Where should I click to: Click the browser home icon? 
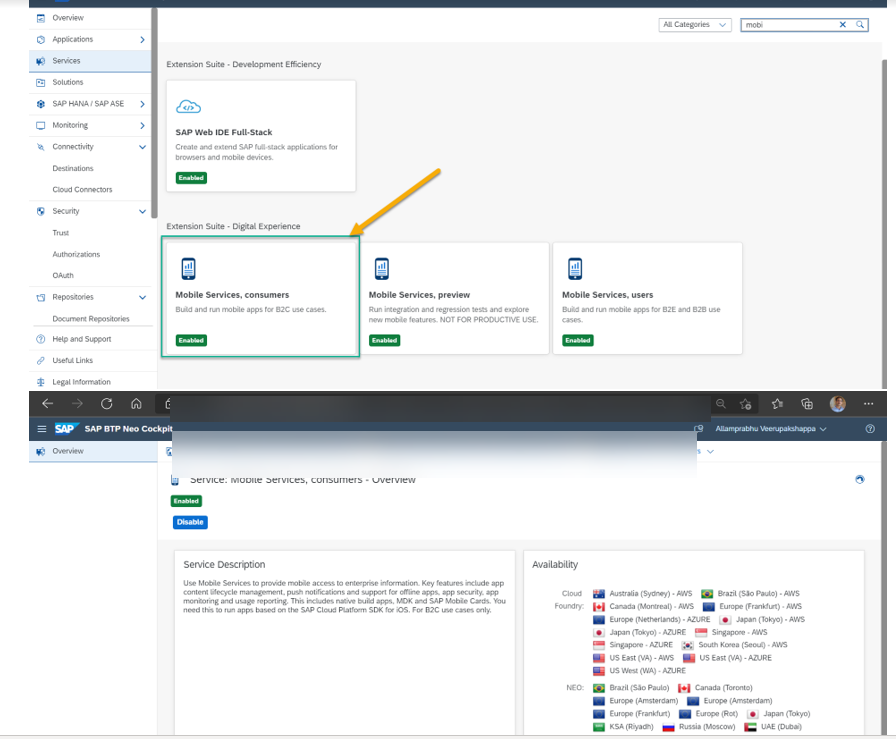point(136,404)
